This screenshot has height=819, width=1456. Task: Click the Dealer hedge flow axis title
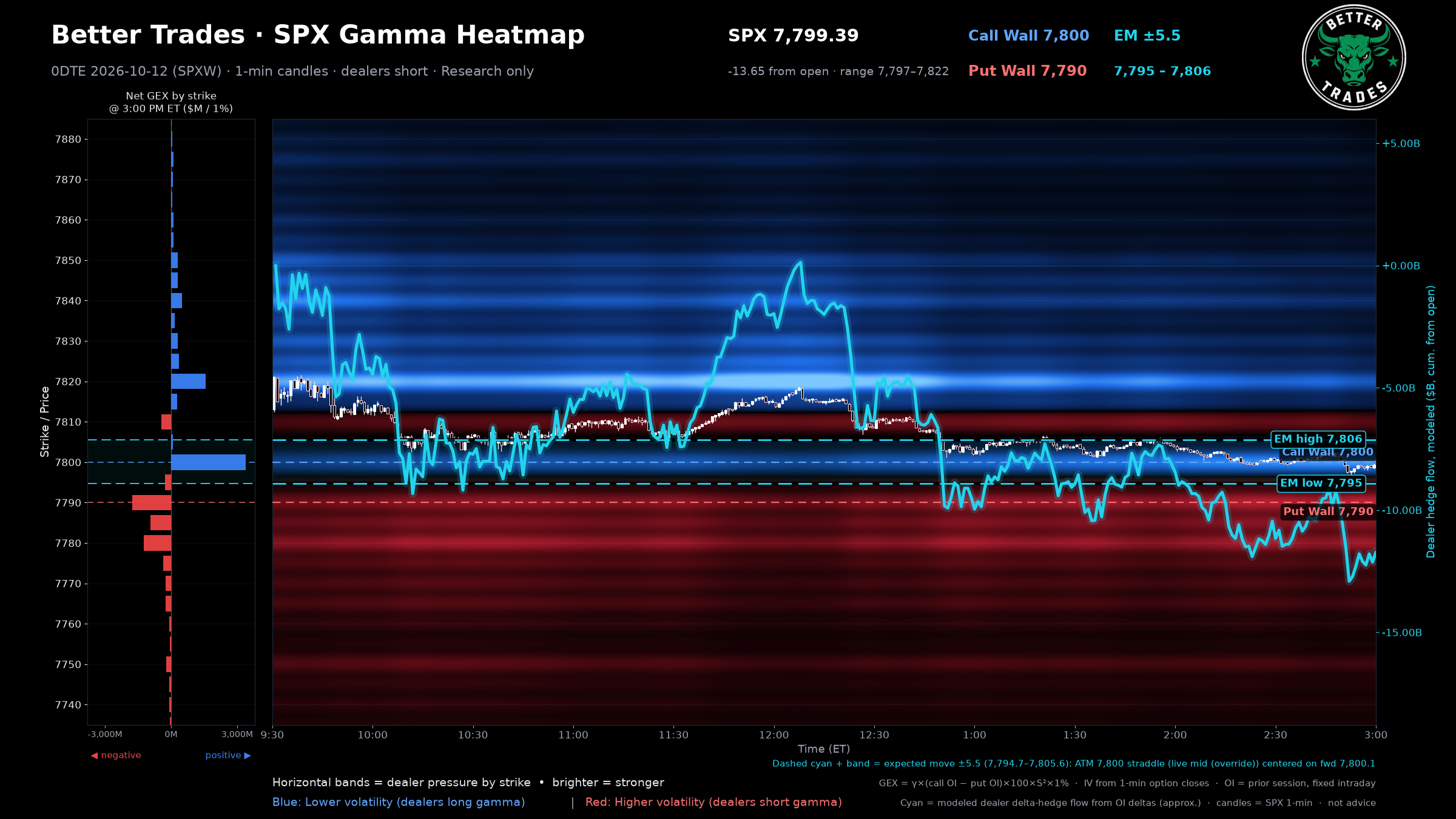[x=1431, y=422]
